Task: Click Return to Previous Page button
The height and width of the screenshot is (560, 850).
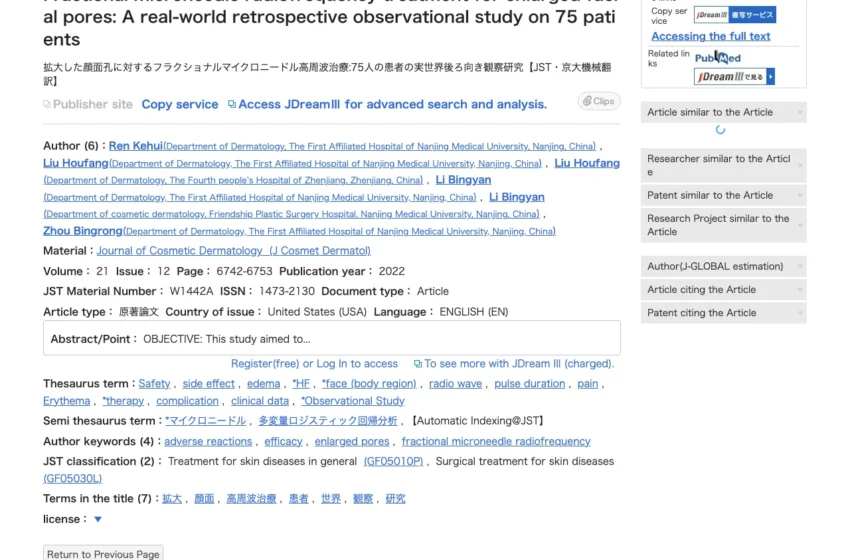Action: tap(103, 553)
